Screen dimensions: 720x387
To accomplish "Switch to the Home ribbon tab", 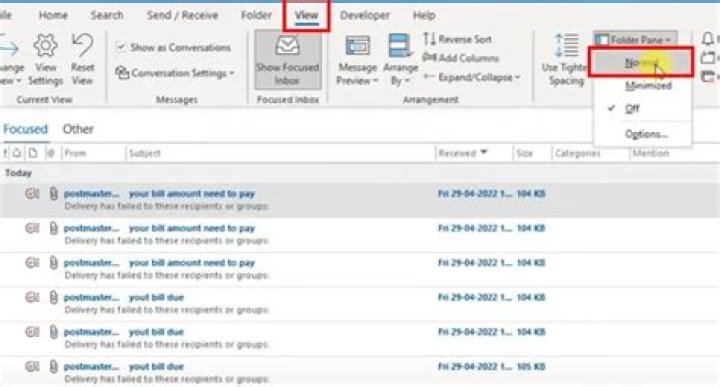I will pos(53,15).
